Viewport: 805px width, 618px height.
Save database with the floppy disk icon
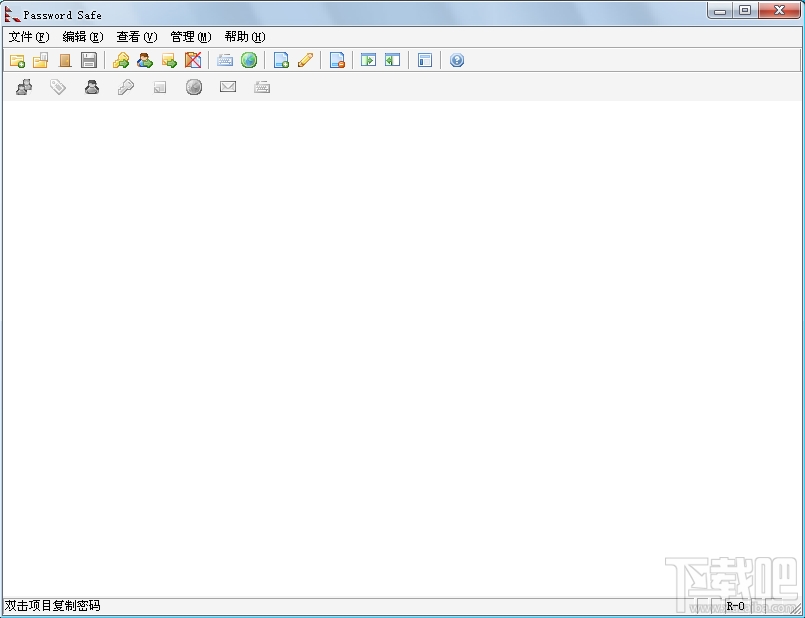click(x=89, y=61)
